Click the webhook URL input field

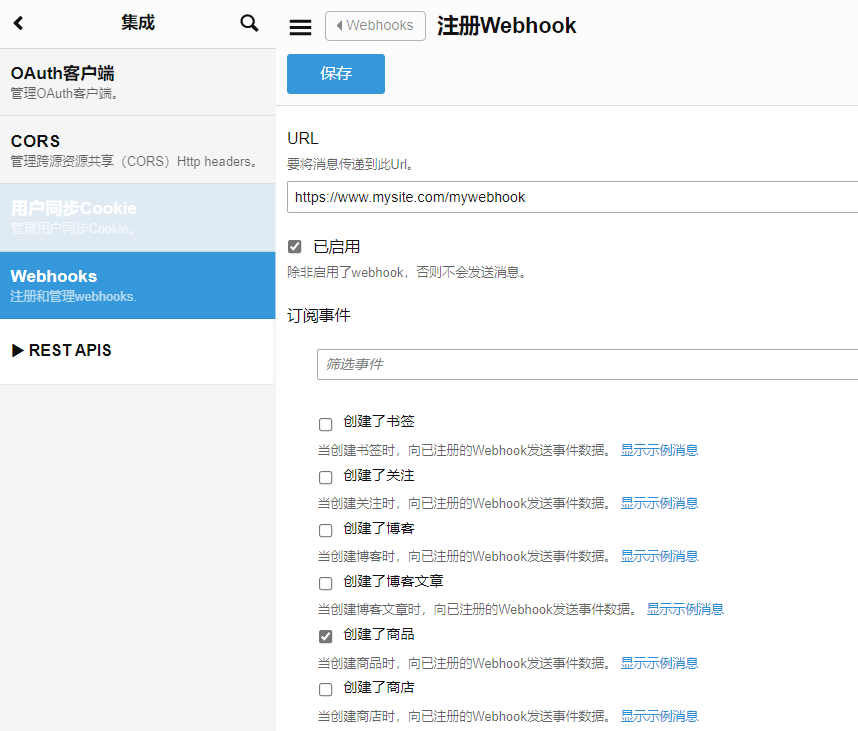[x=570, y=197]
